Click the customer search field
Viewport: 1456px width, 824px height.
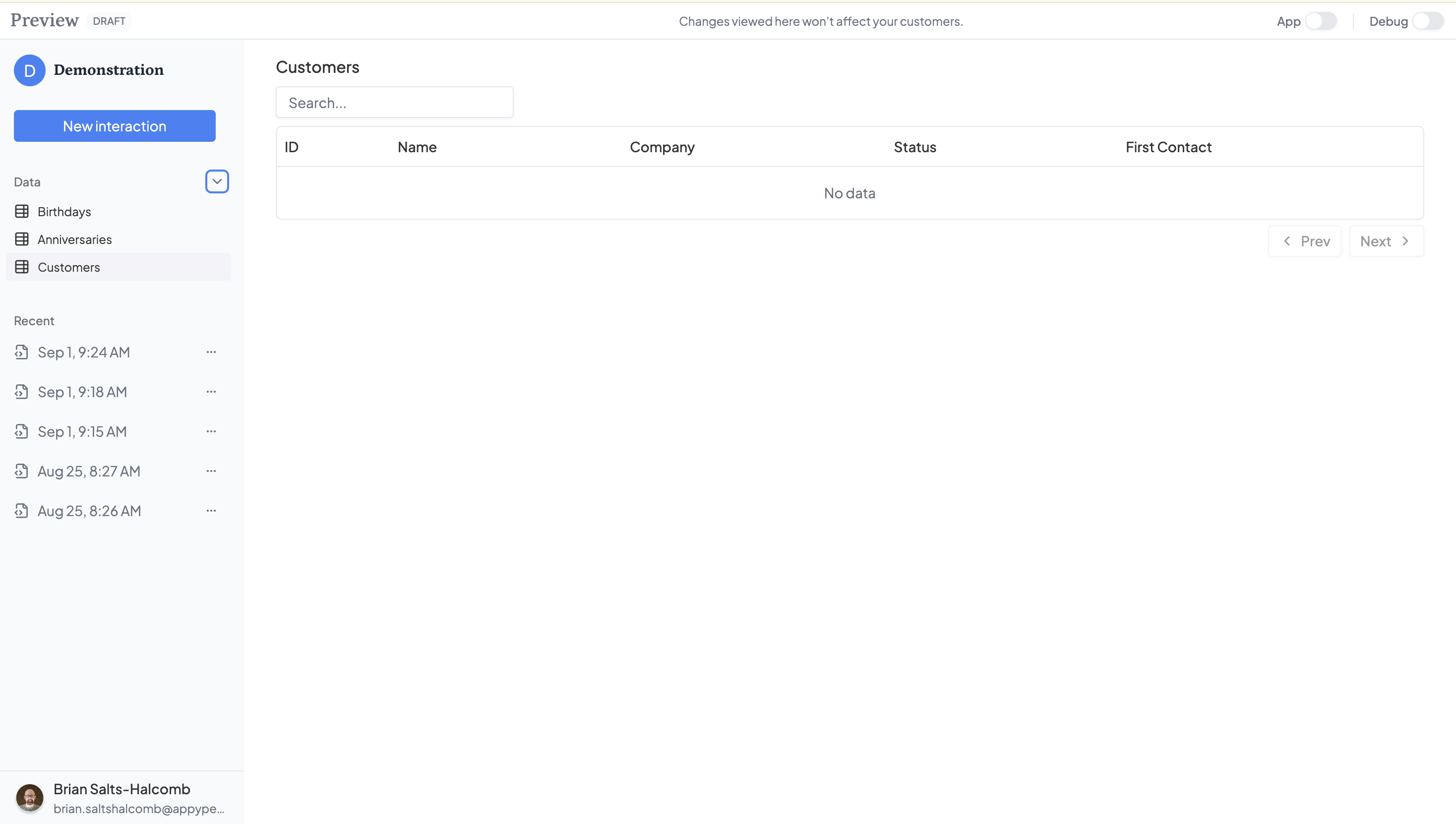[x=394, y=103]
